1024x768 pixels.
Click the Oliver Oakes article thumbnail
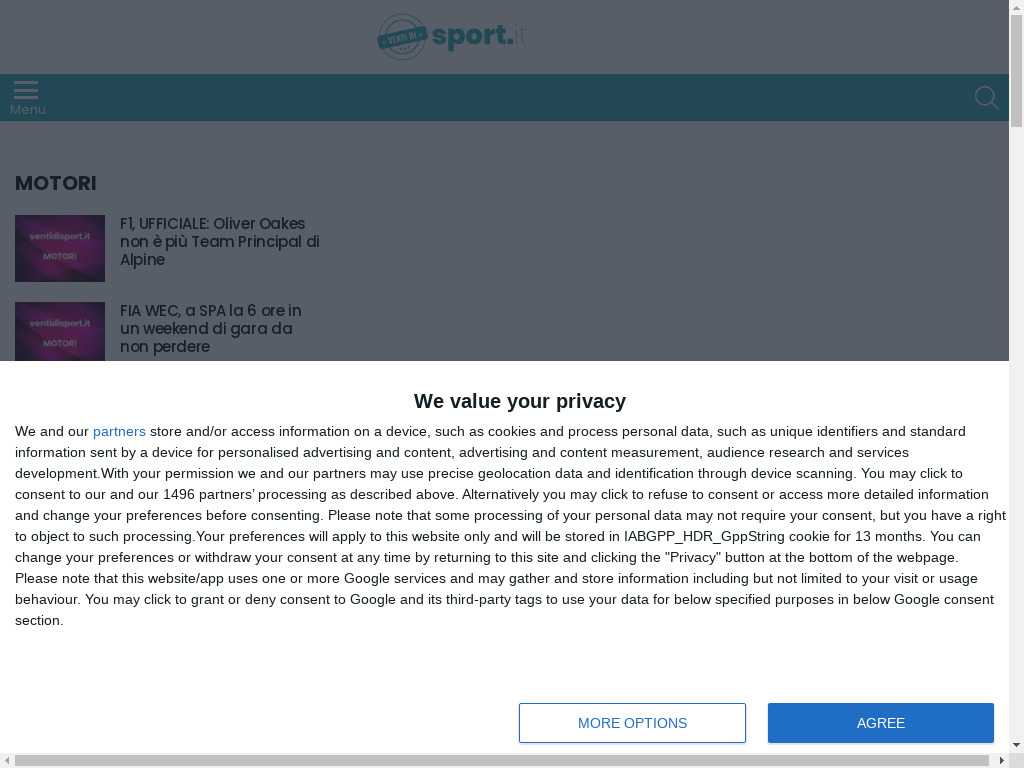point(60,248)
